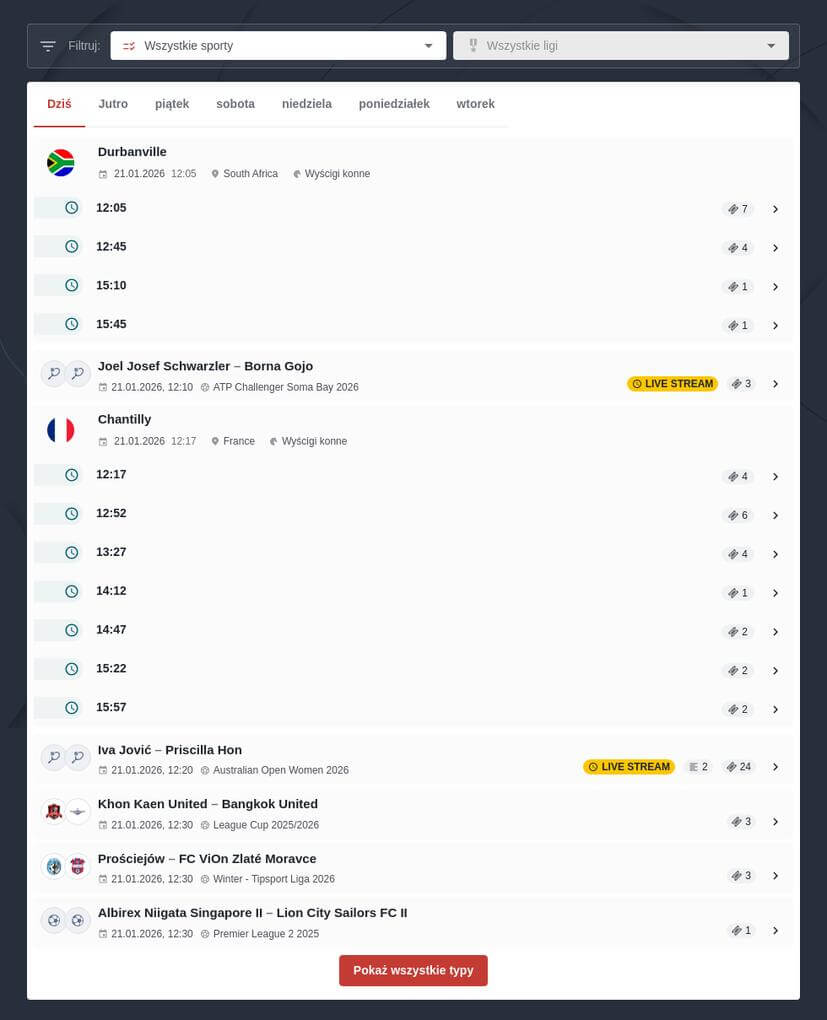Image resolution: width=827 pixels, height=1020 pixels.
Task: Switch to the sobota tab
Action: (235, 103)
